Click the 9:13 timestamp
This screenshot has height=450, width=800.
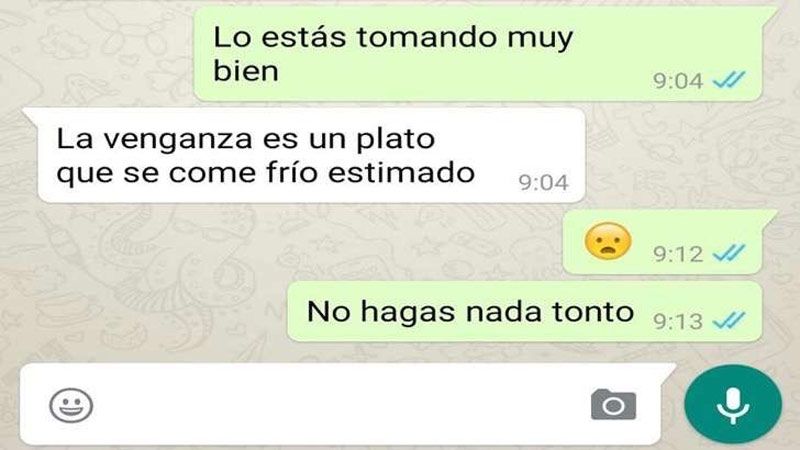pos(678,321)
